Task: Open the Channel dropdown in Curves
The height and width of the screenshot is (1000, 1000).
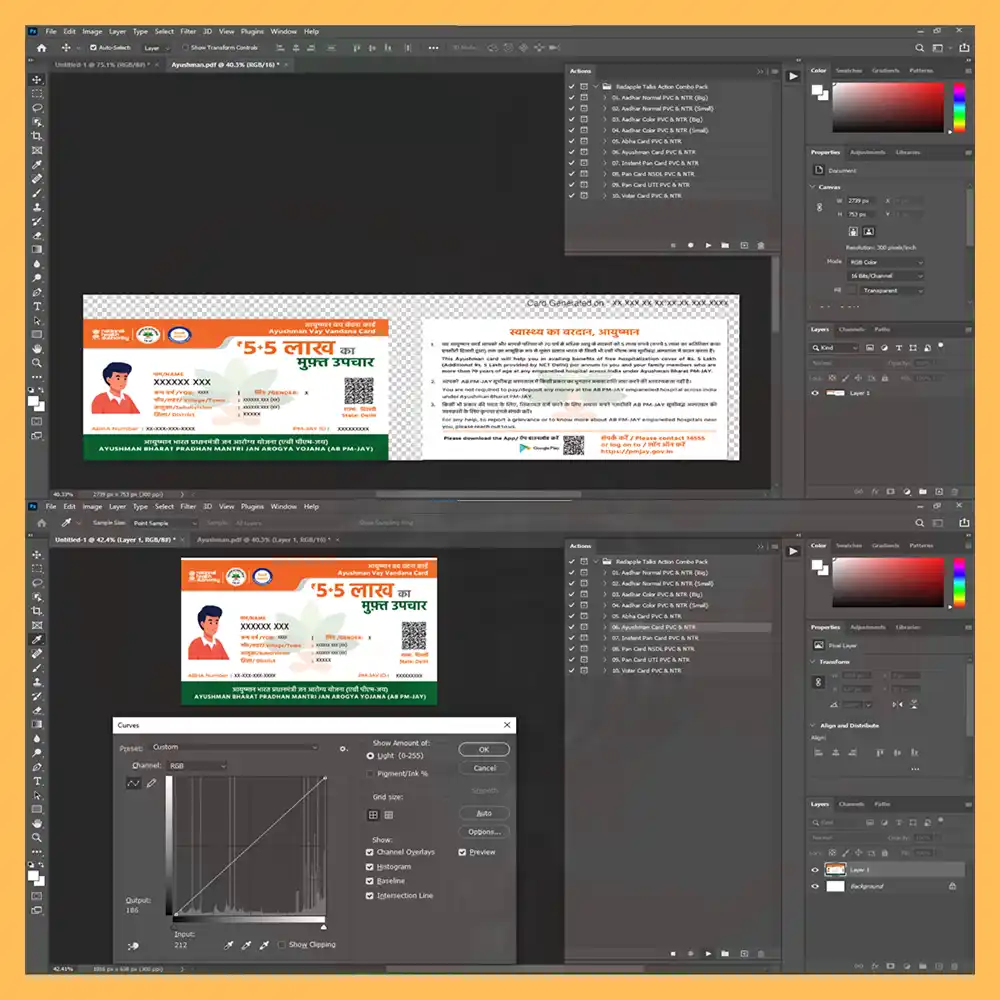Action: 196,766
